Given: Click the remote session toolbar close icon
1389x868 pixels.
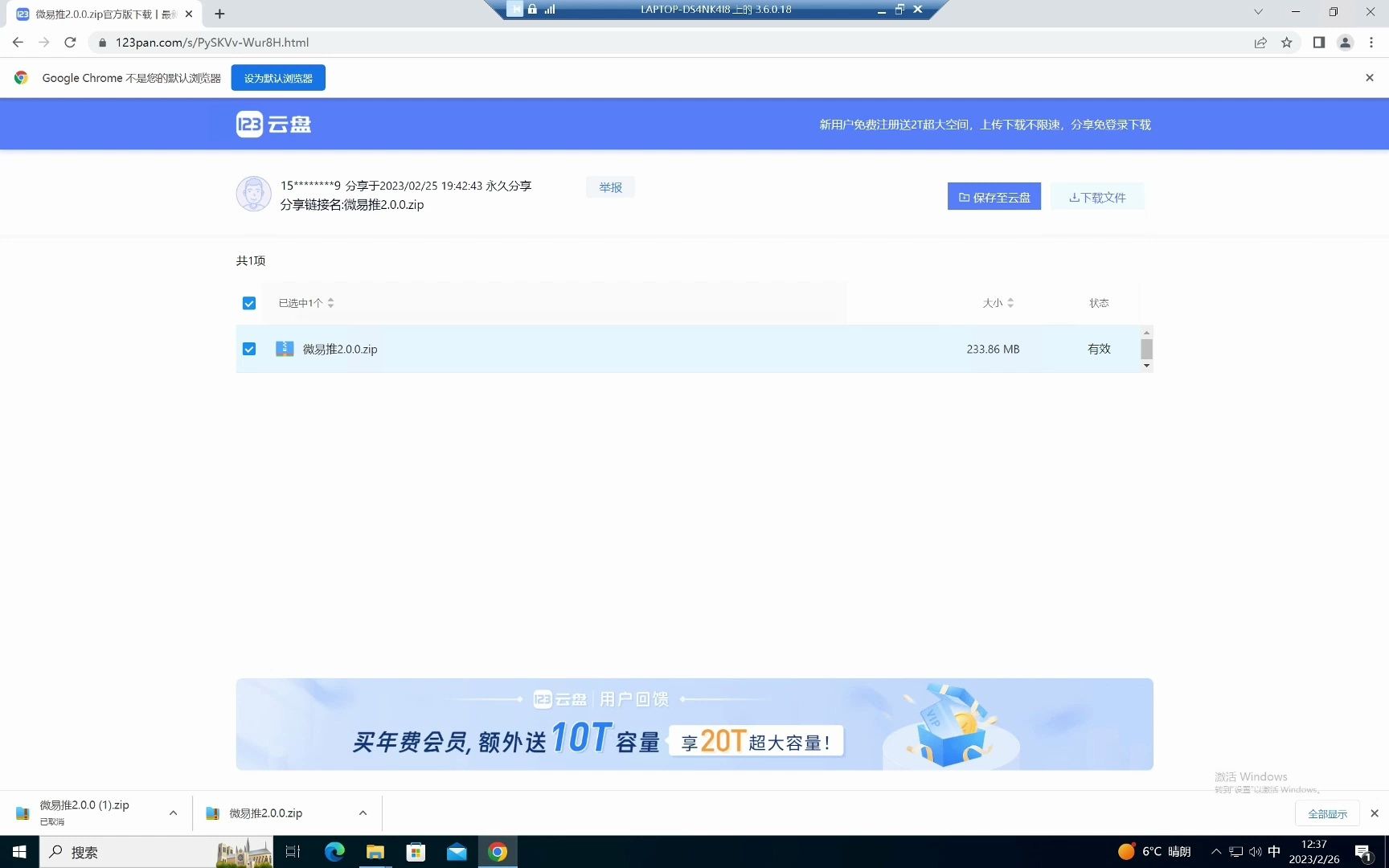Looking at the screenshot, I should (x=917, y=10).
